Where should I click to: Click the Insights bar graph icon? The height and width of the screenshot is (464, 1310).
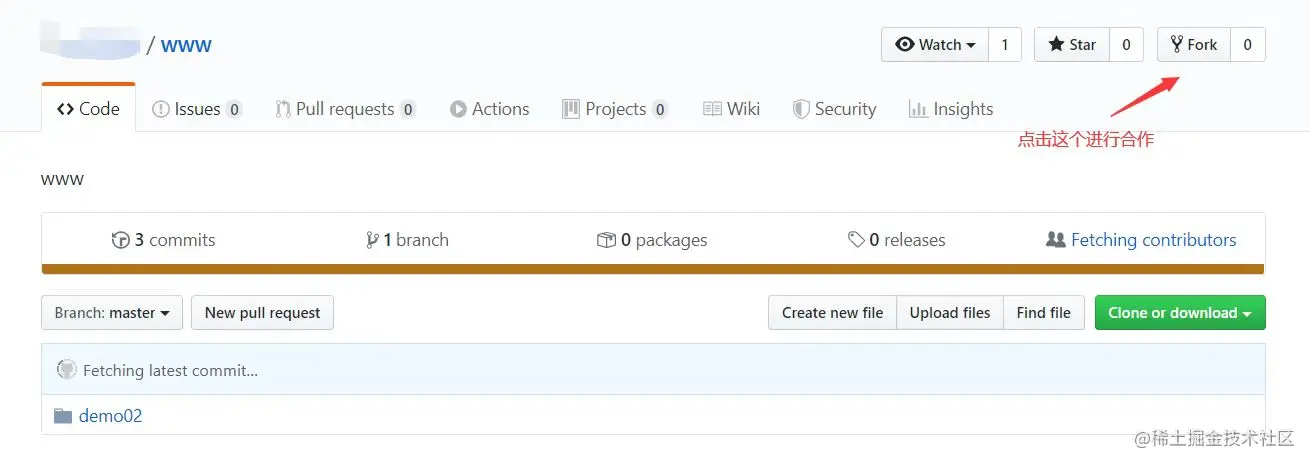coord(917,109)
